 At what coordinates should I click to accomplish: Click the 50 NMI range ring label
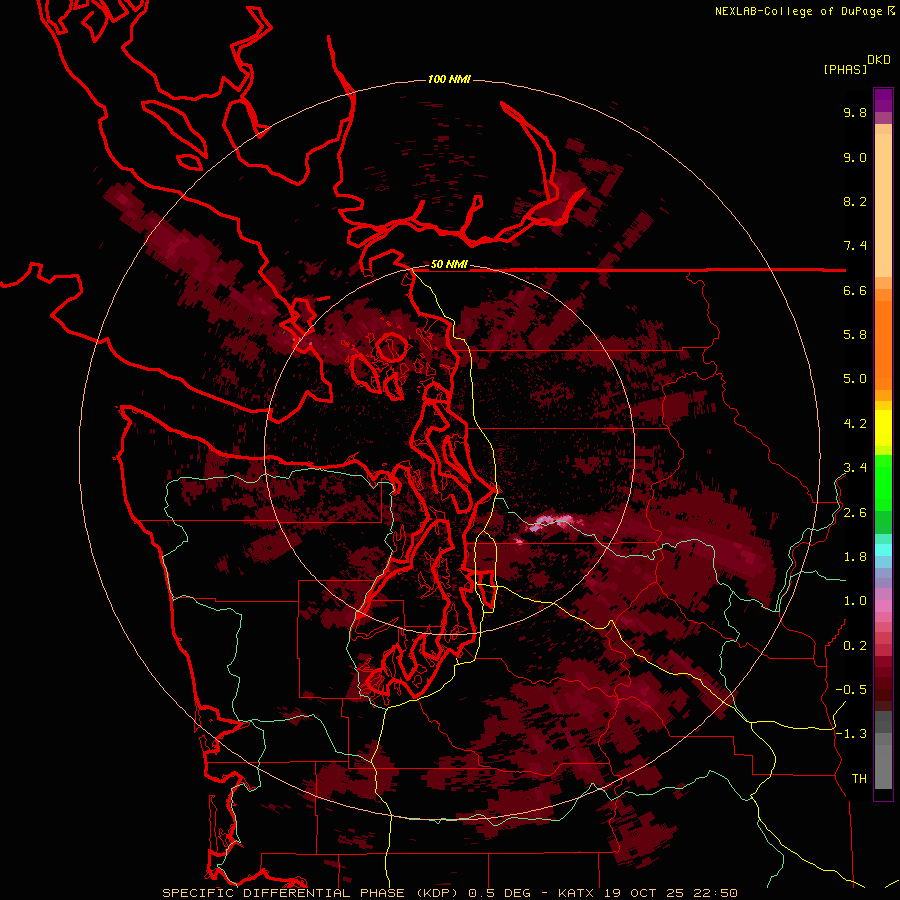tap(449, 264)
